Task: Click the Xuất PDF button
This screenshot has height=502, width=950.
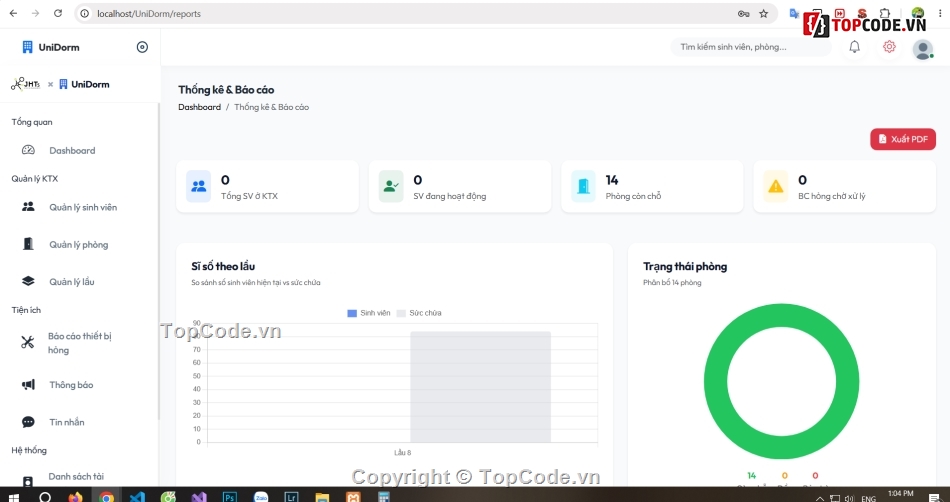Action: [903, 139]
